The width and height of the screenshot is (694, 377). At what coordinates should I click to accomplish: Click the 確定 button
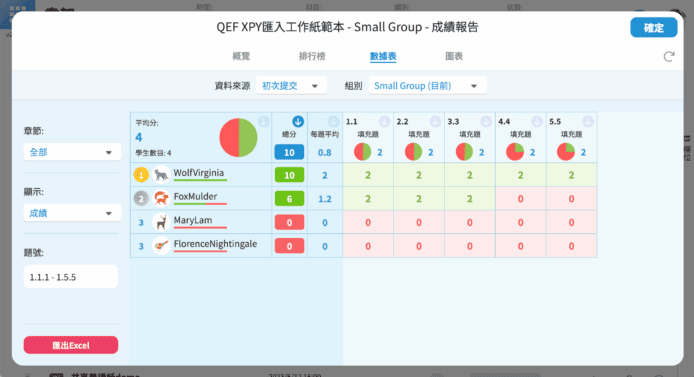[x=654, y=27]
